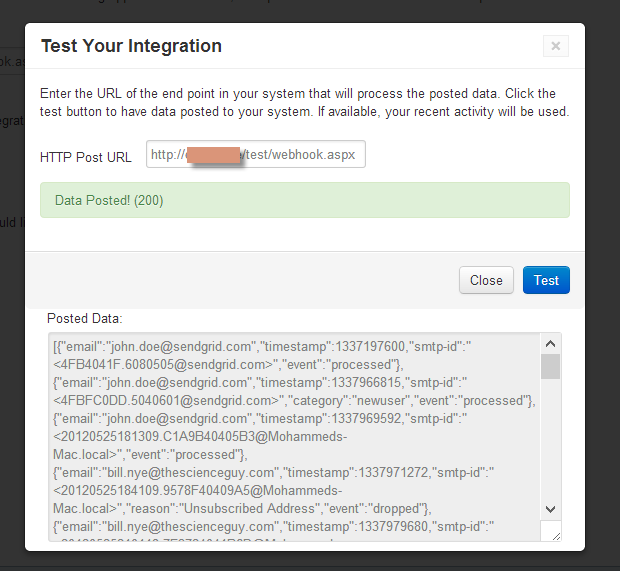This screenshot has height=571, width=620.
Task: Click the line with timestamp 1337971272
Action: (x=273, y=473)
